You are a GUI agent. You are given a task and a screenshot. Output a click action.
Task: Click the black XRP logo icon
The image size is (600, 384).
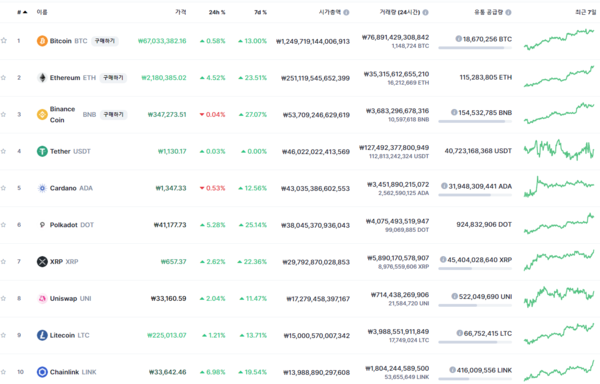point(42,262)
